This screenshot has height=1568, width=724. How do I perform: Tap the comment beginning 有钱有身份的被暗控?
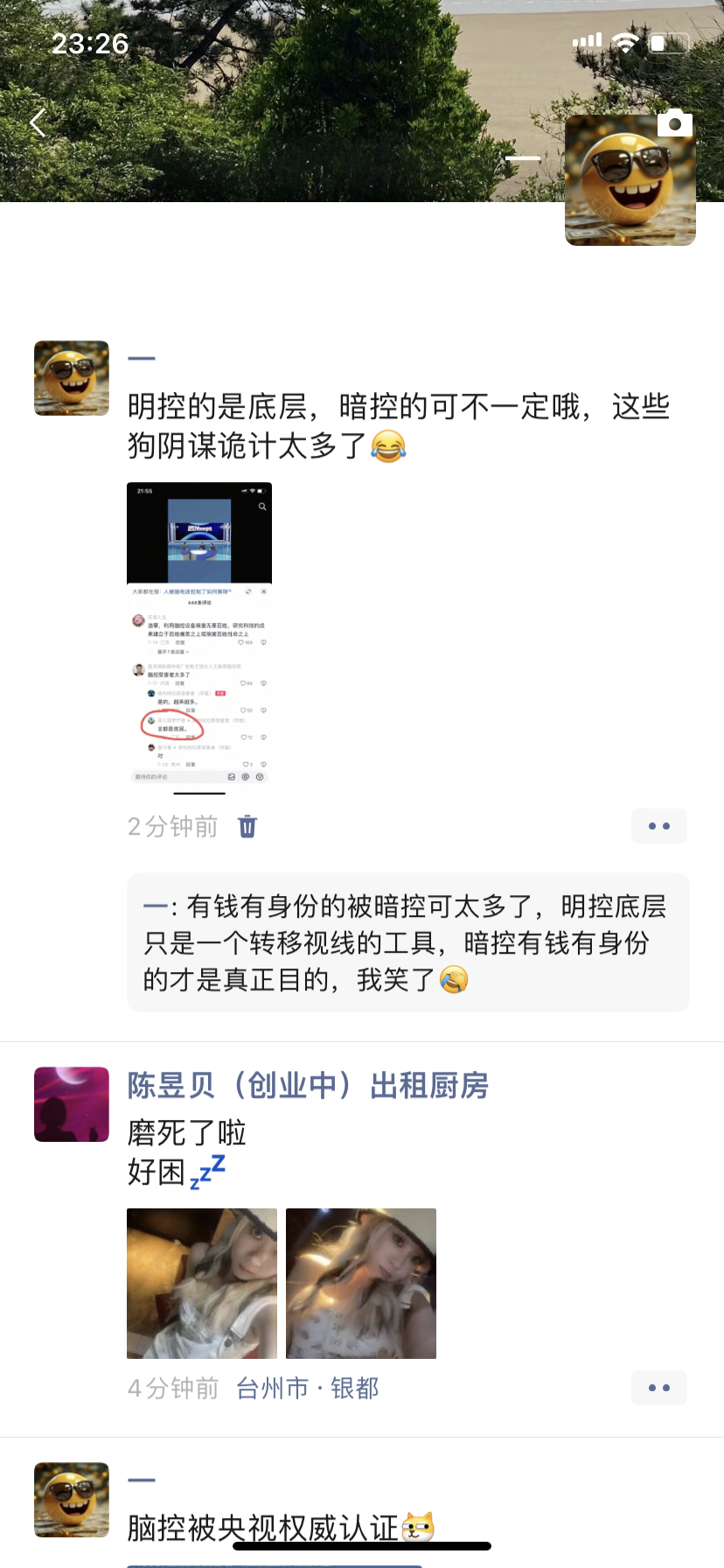coord(407,942)
